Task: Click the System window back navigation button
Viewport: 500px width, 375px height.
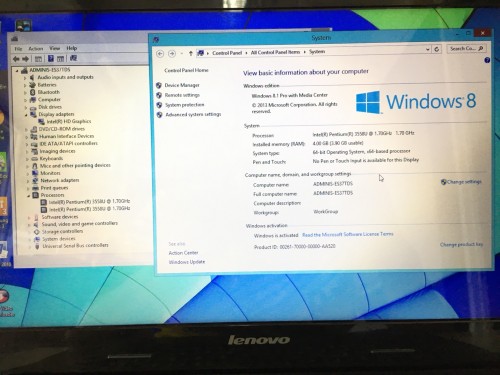Action: [160, 54]
